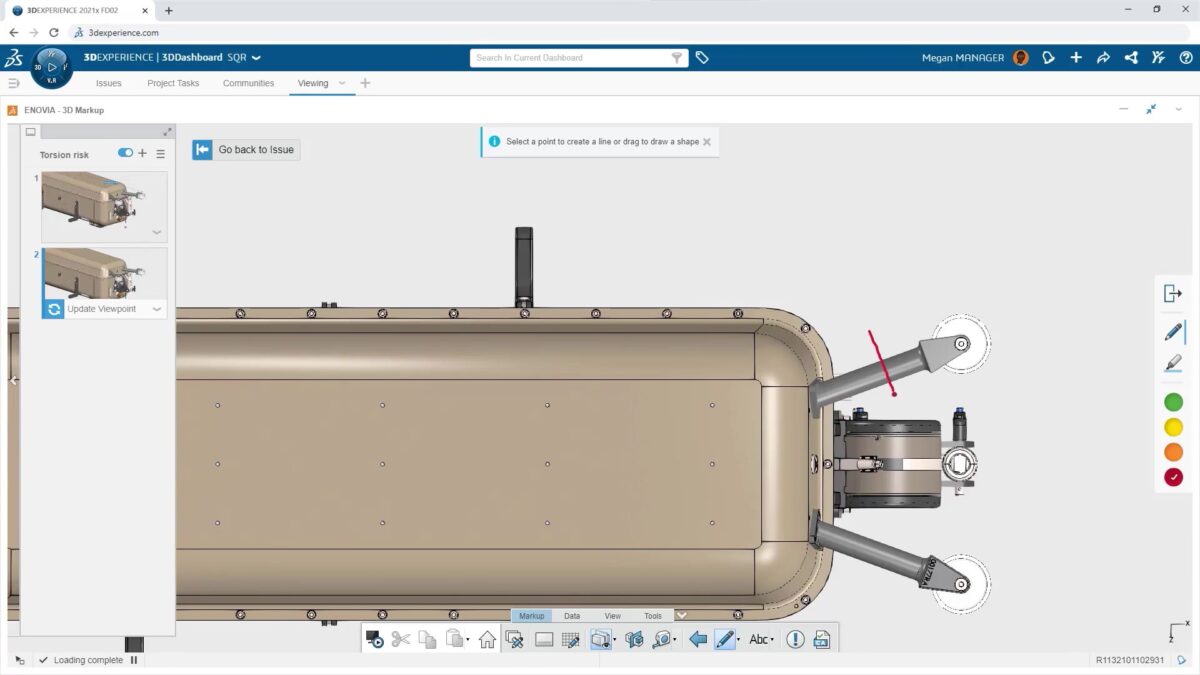
Task: Click the Cut scissors icon in bottom toolbar
Action: point(401,639)
